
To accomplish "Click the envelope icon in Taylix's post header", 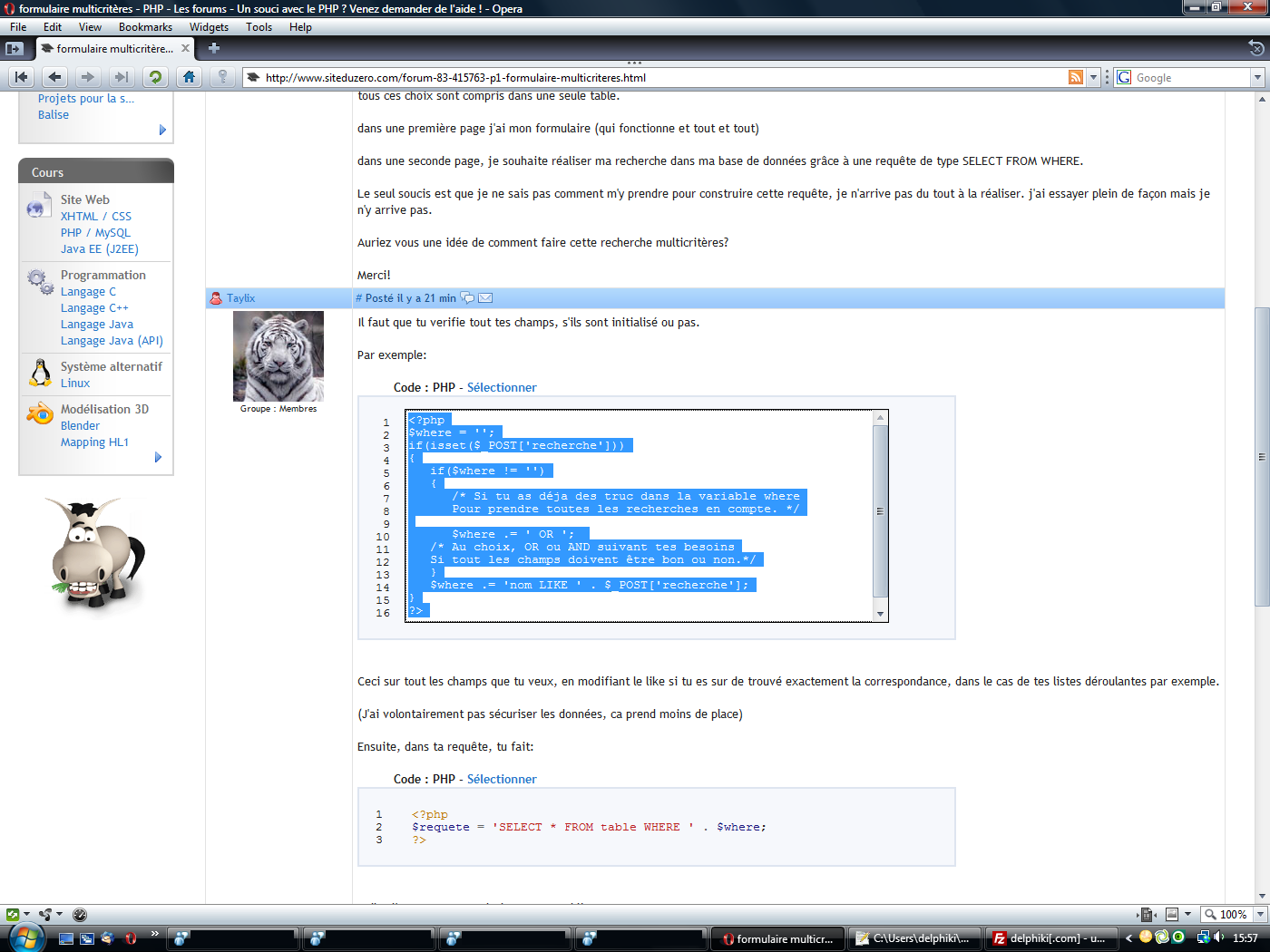I will pyautogui.click(x=485, y=298).
